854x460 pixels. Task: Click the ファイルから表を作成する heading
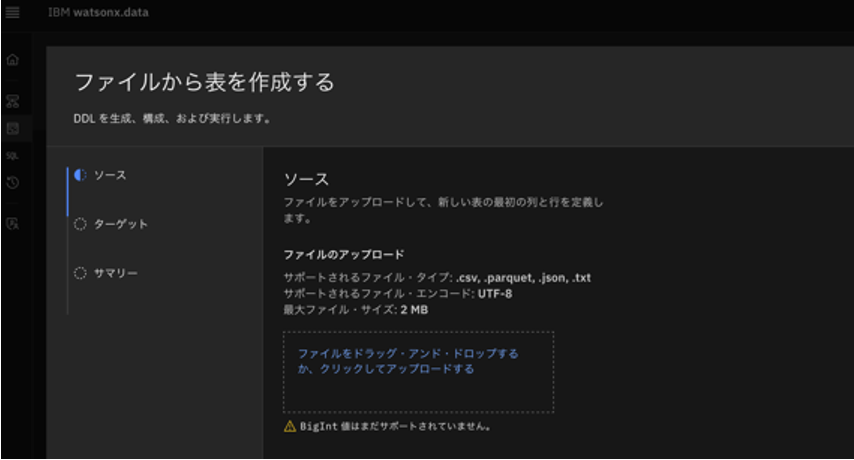(204, 82)
